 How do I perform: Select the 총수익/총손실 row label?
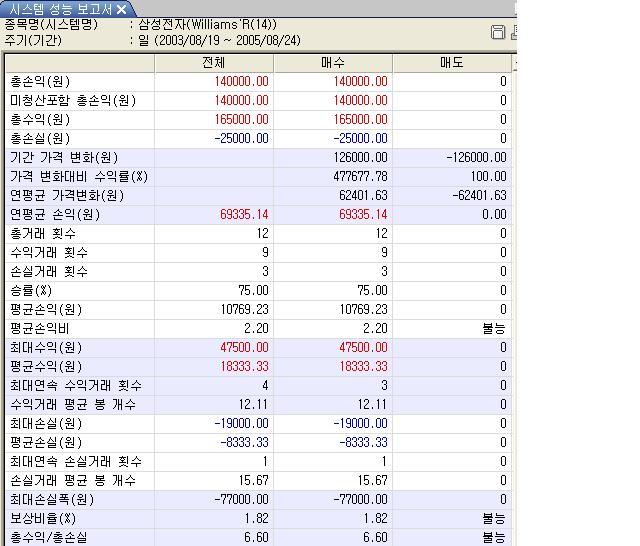pyautogui.click(x=46, y=538)
